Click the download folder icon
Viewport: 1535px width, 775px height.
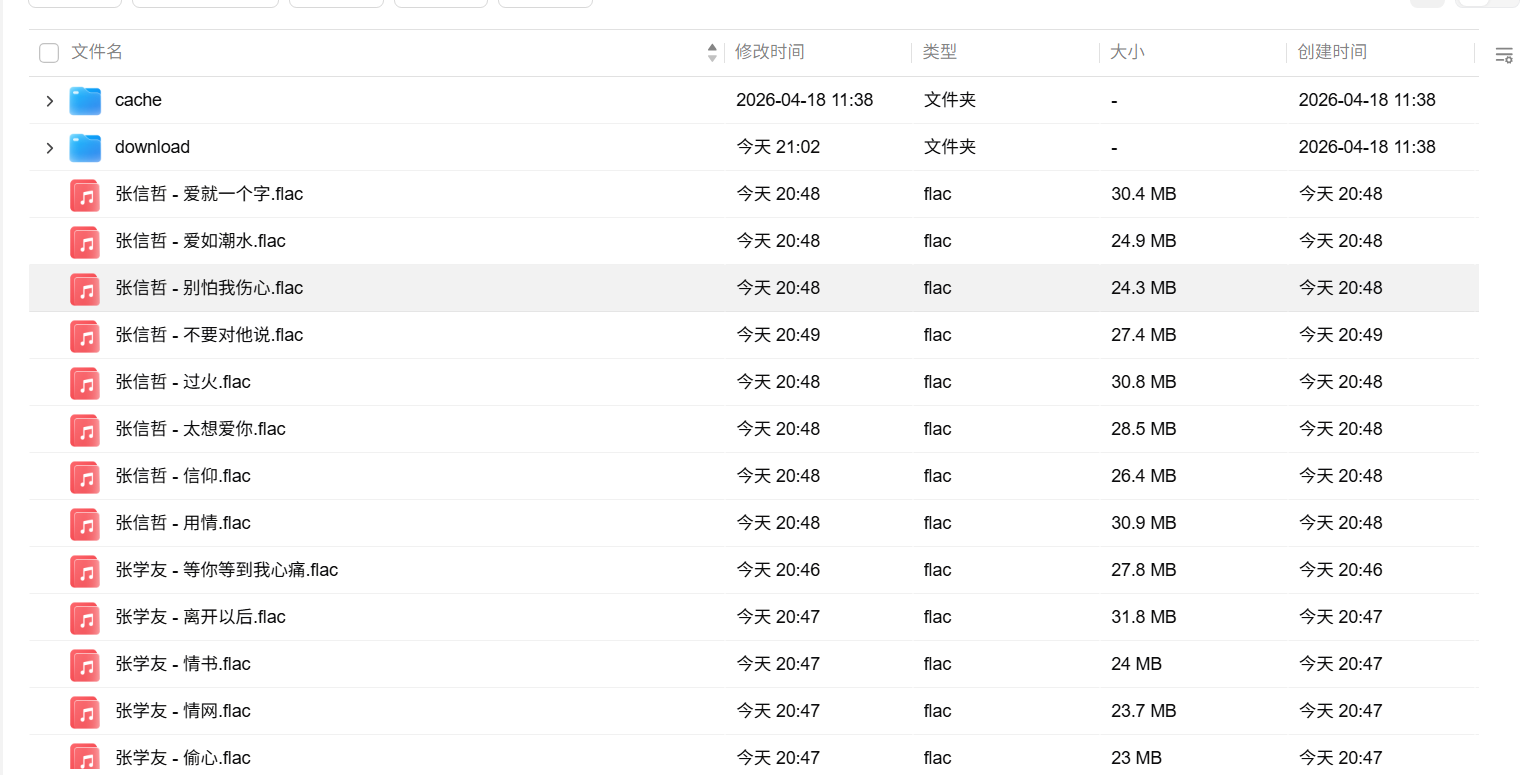85,147
